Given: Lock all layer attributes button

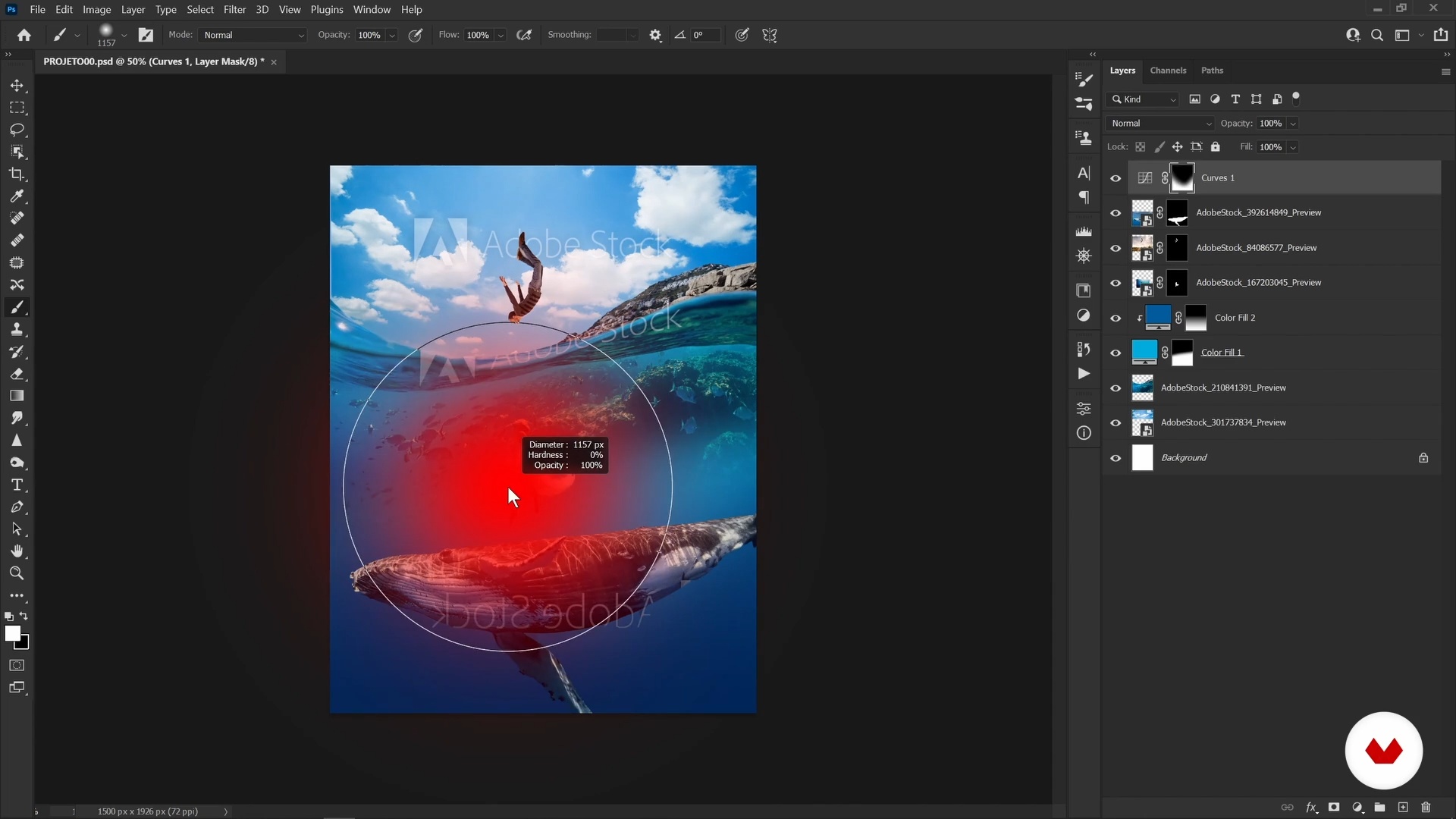Looking at the screenshot, I should coord(1216,147).
